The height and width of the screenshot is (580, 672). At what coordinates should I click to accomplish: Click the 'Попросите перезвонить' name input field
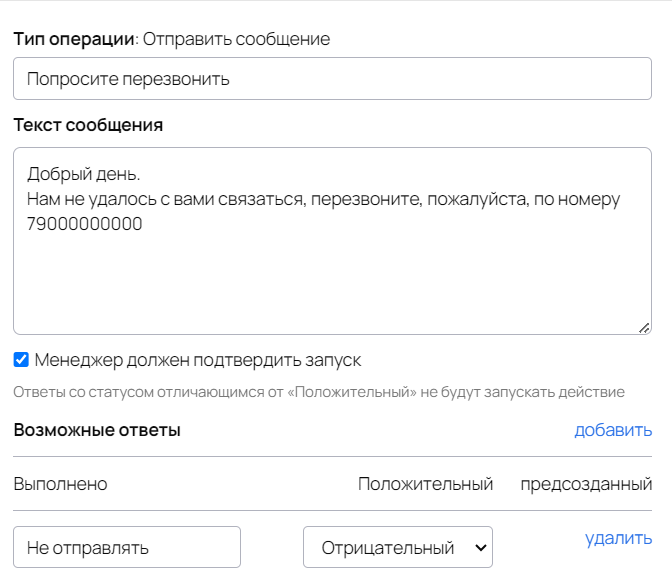[332, 79]
